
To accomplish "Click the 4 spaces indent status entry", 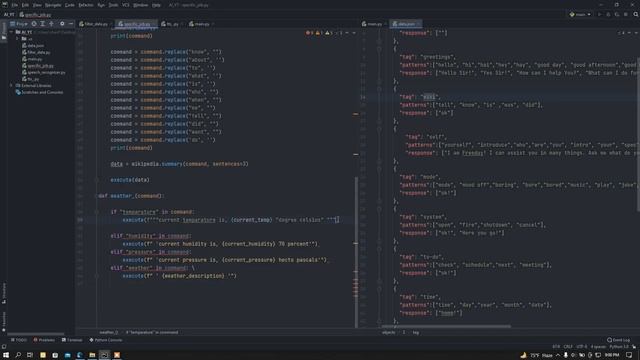I will [598, 347].
